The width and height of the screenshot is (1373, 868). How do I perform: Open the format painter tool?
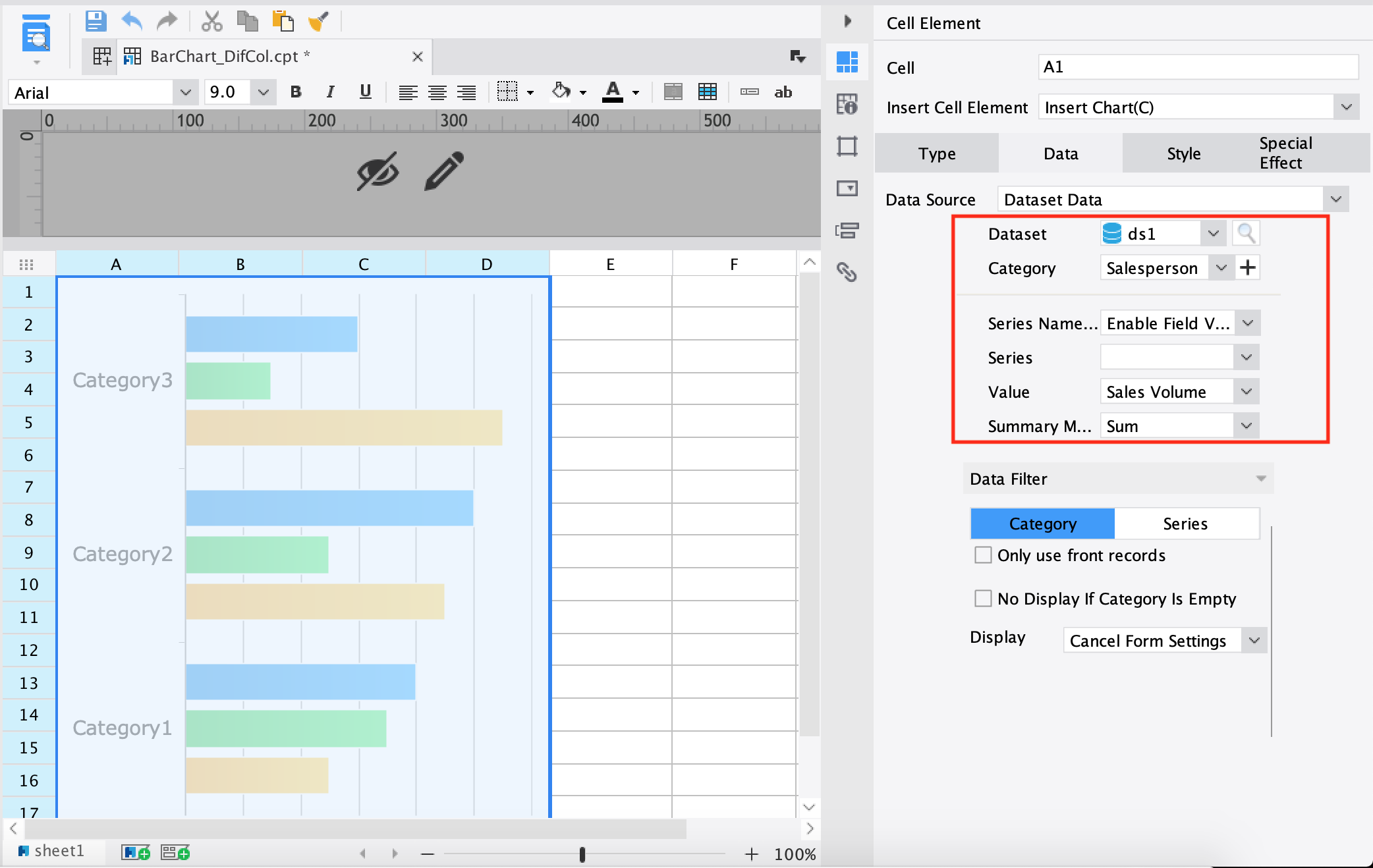pos(319,21)
